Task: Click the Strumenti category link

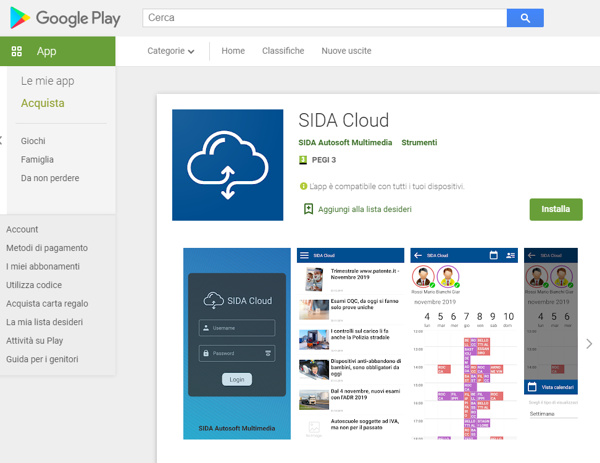Action: (419, 143)
